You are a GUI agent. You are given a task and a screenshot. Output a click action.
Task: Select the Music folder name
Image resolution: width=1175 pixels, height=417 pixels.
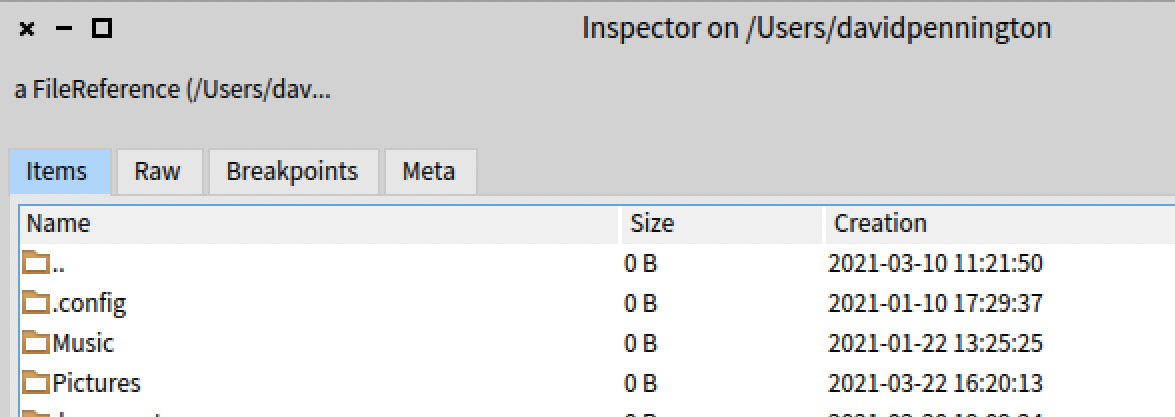pyautogui.click(x=83, y=343)
